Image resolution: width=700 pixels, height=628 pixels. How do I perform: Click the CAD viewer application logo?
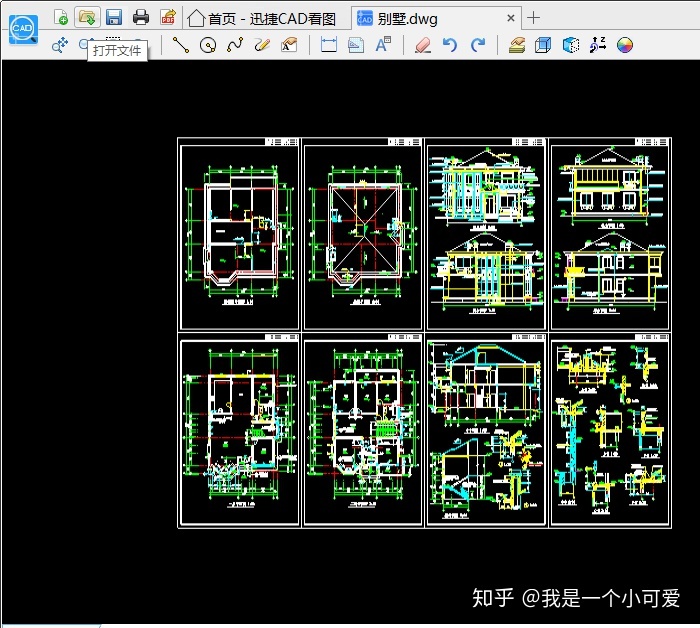coord(23,29)
